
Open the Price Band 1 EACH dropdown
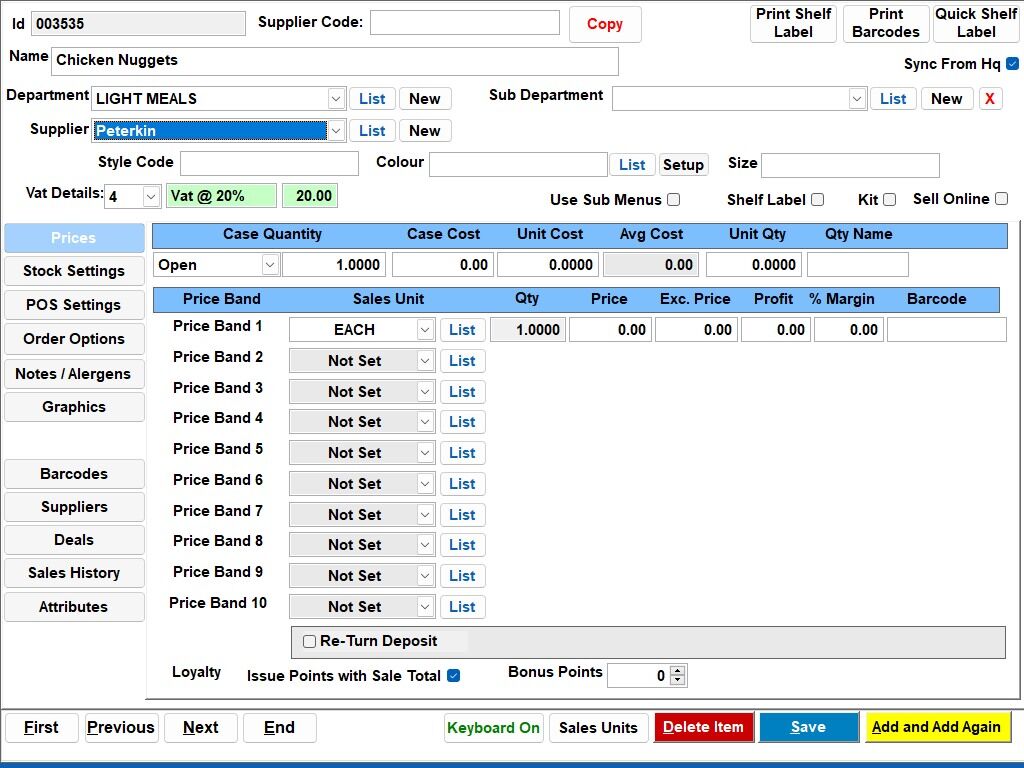coord(424,330)
